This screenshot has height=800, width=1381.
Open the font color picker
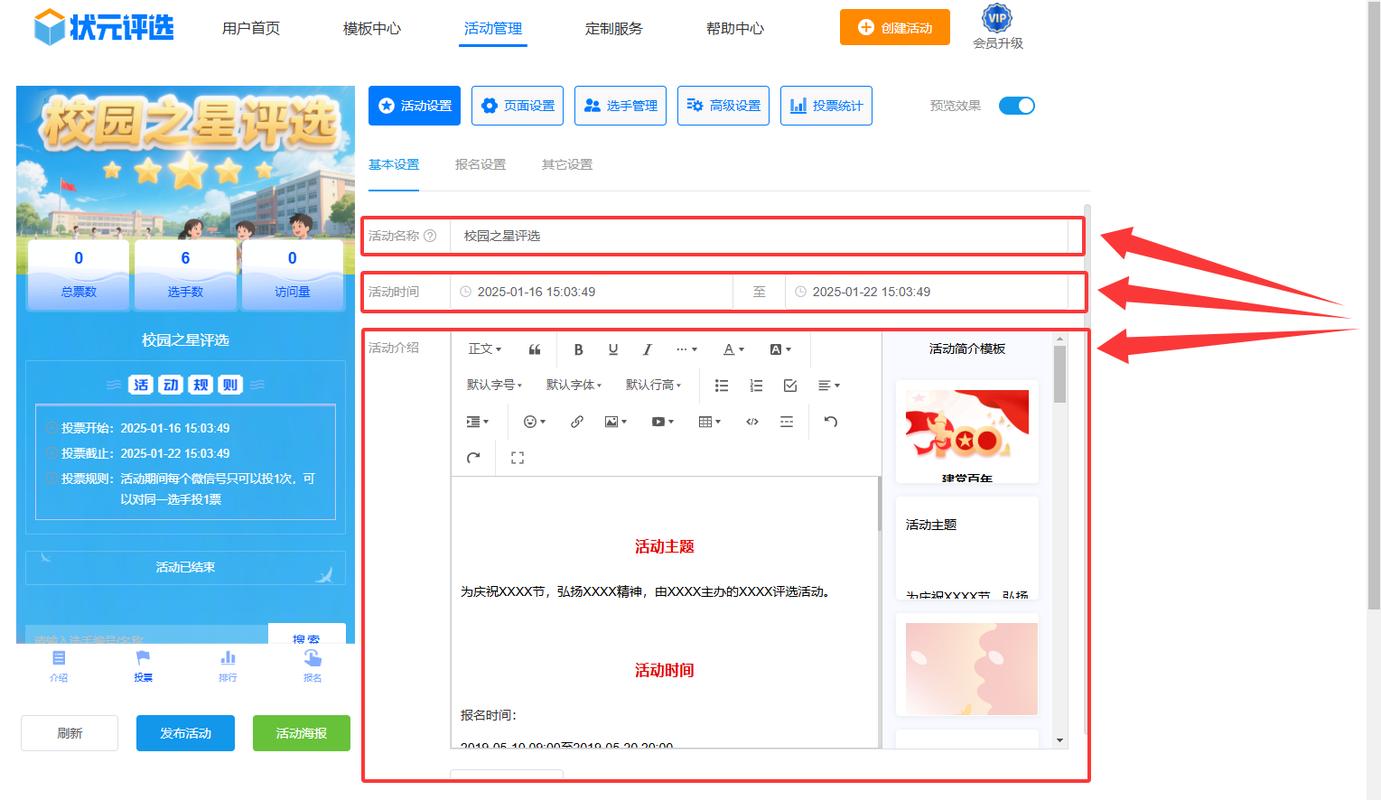click(x=733, y=349)
